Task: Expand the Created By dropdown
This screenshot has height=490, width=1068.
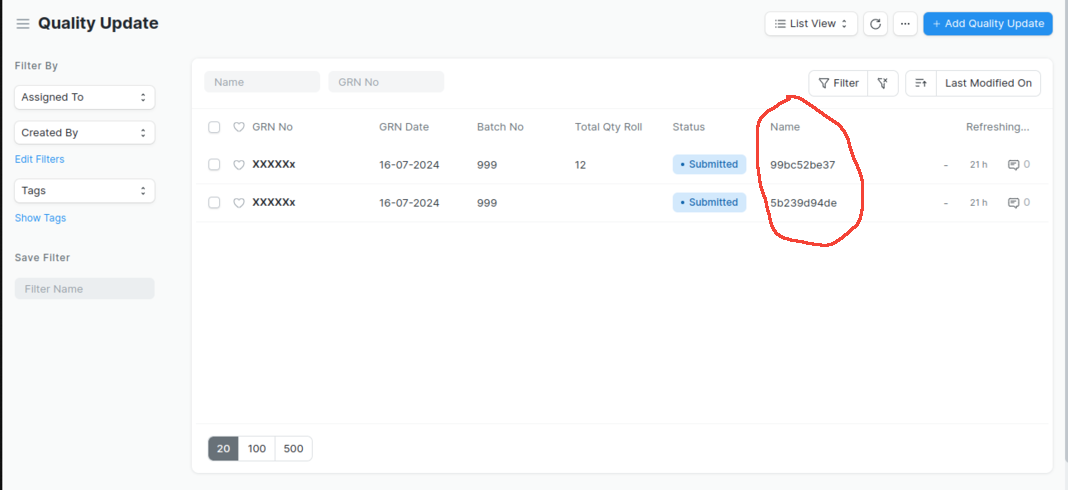Action: tap(84, 132)
